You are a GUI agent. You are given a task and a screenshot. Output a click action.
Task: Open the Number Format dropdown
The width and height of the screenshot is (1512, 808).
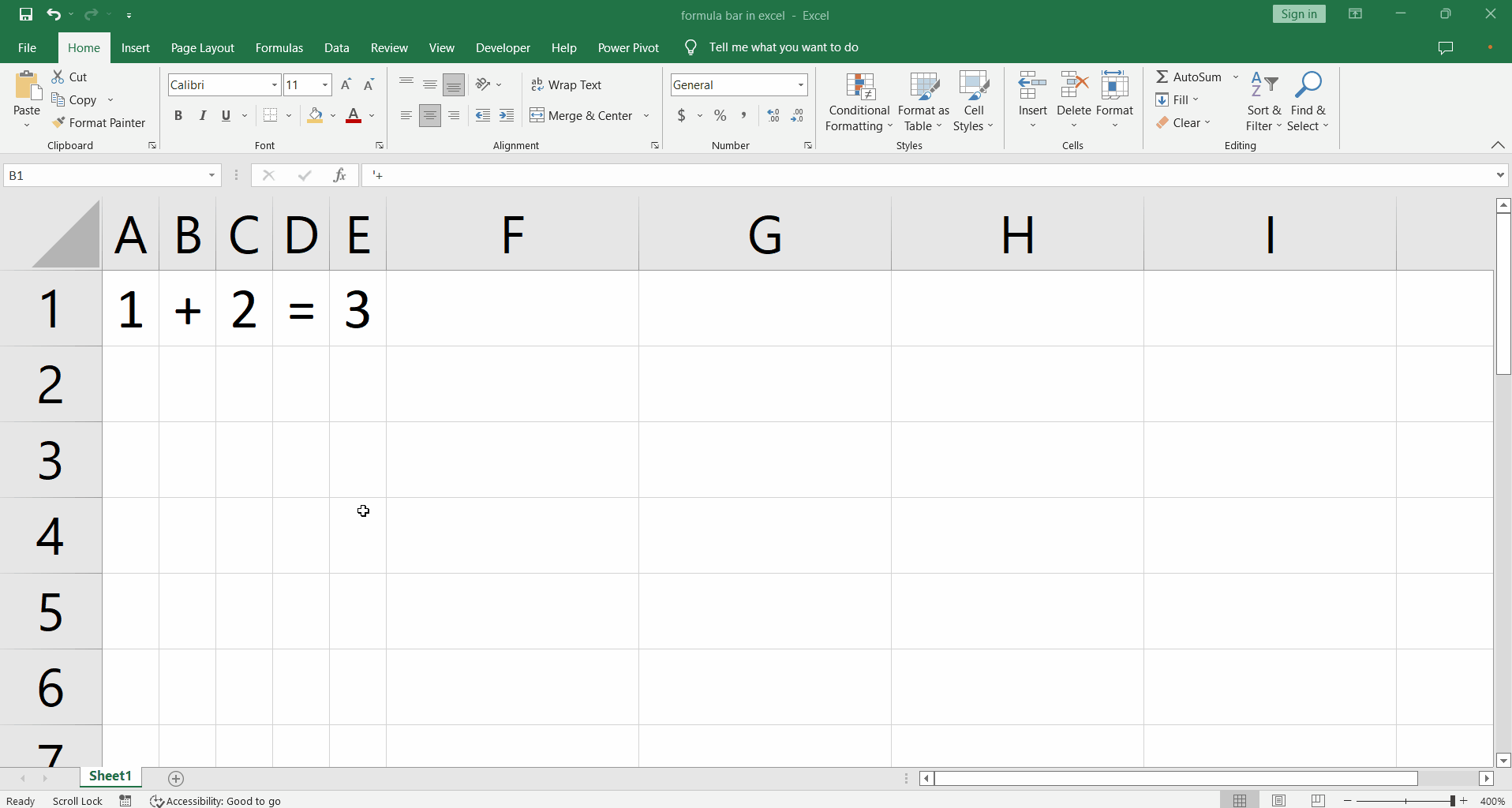click(799, 84)
